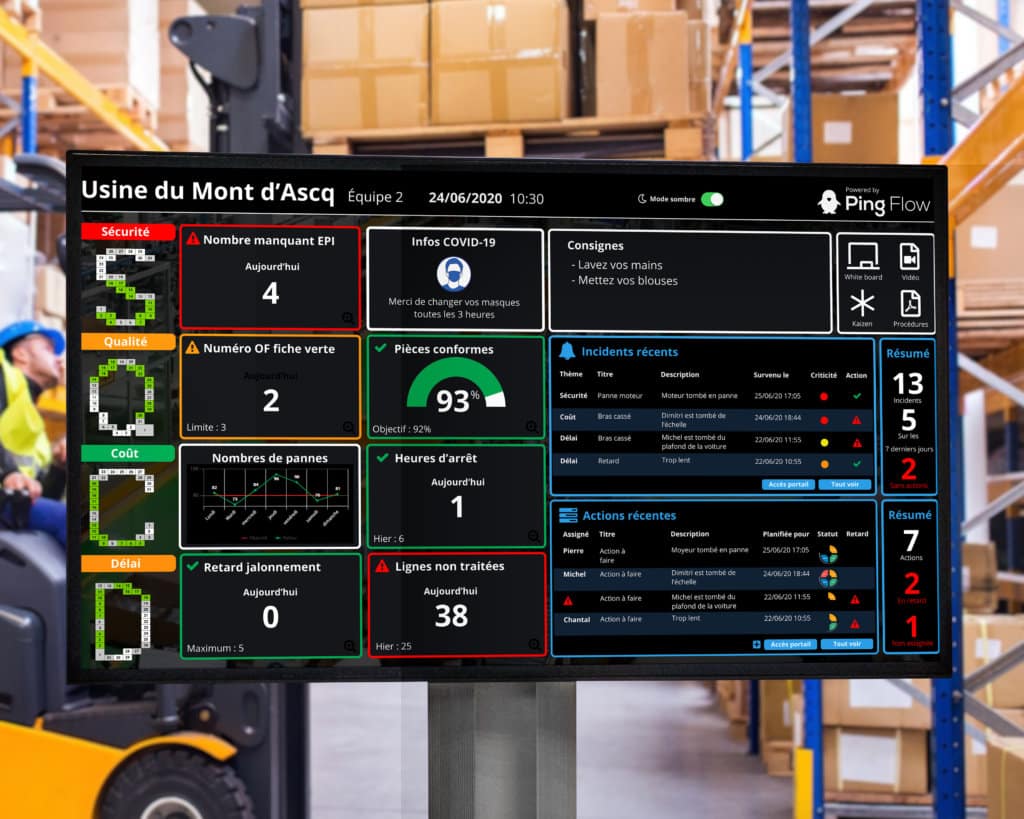This screenshot has height=819, width=1024.
Task: Click the green check on Pièces conformes
Action: coord(381,348)
